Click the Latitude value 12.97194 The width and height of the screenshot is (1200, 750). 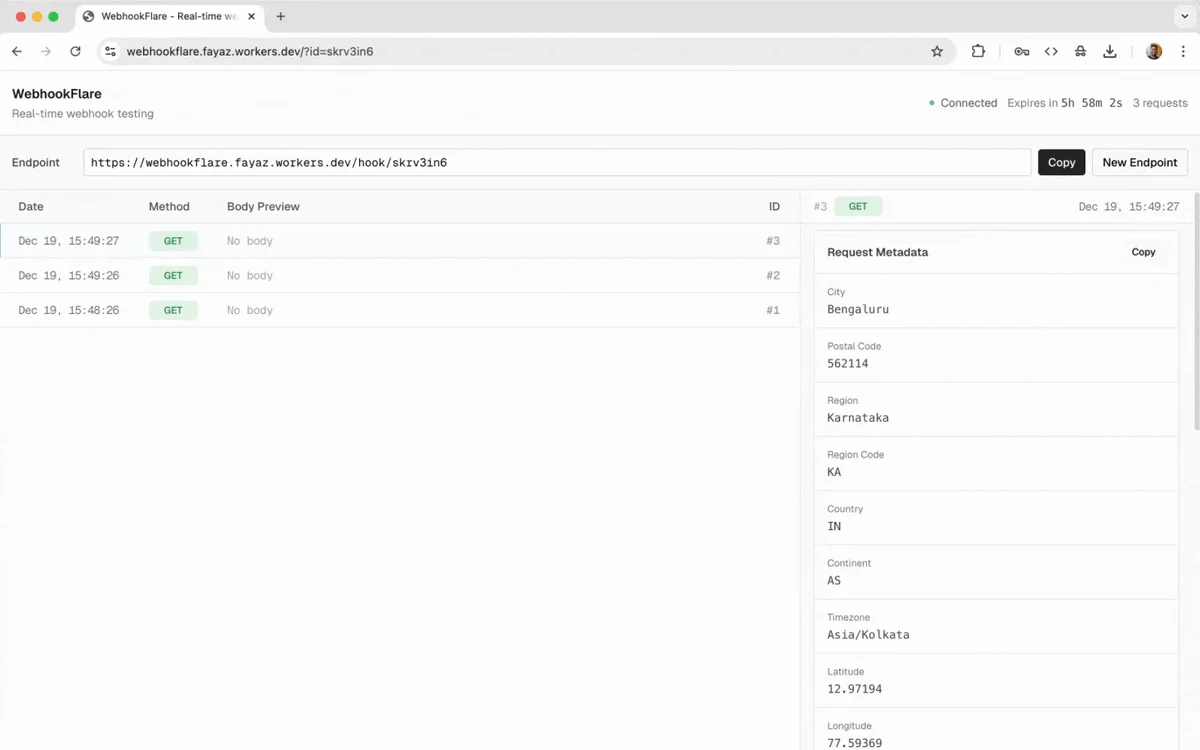(x=855, y=689)
